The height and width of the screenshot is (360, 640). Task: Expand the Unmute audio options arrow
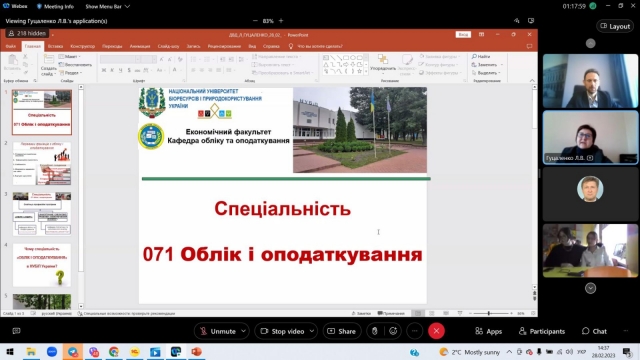[244, 331]
